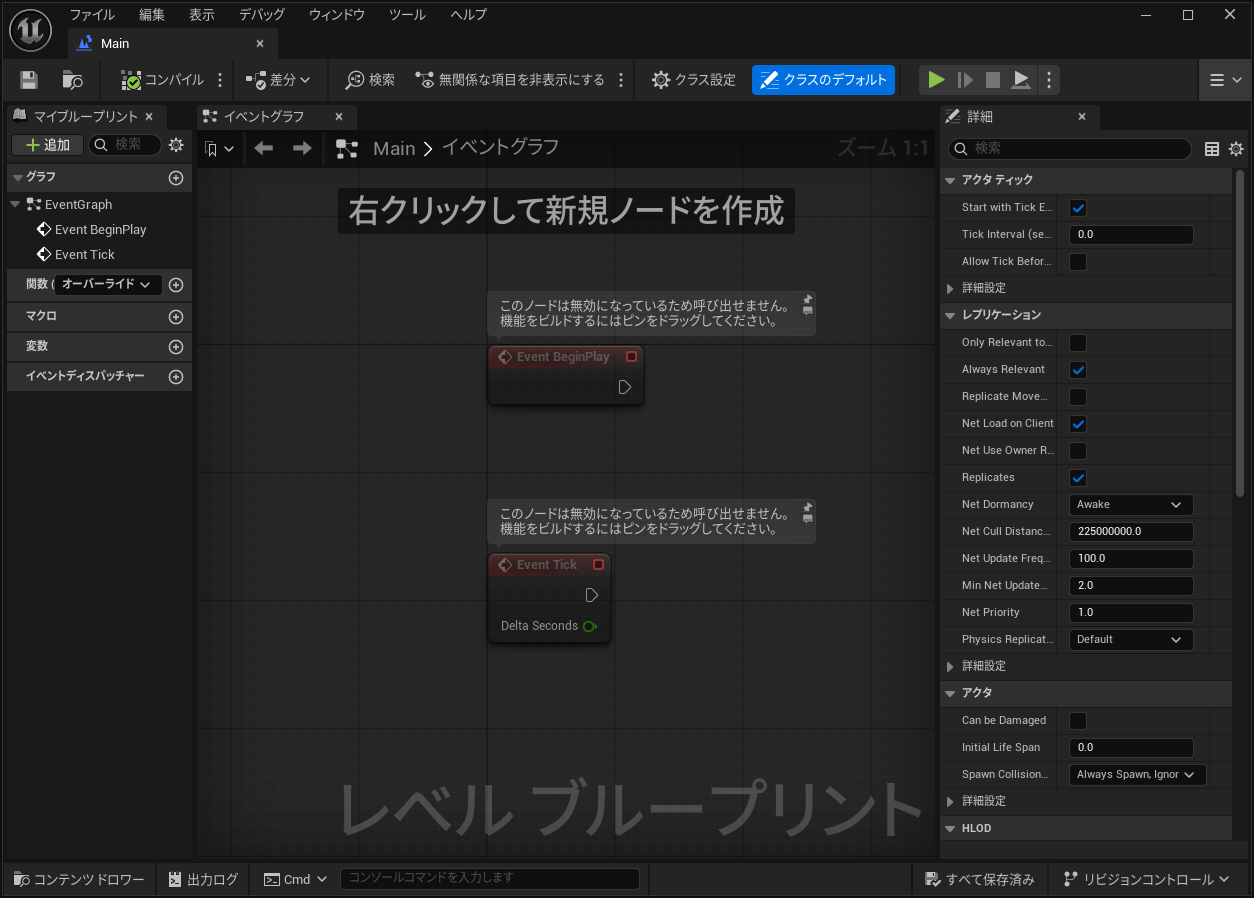Open Details panel settings gear
Viewport: 1254px width, 898px height.
tap(1236, 149)
